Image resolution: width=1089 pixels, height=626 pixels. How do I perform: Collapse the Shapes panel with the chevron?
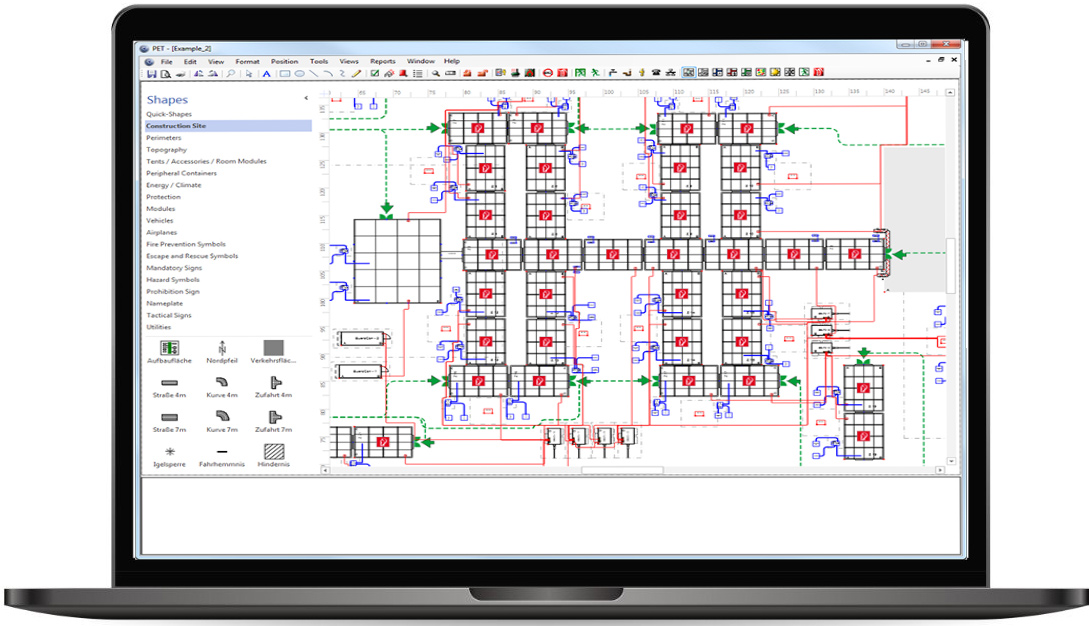[305, 99]
